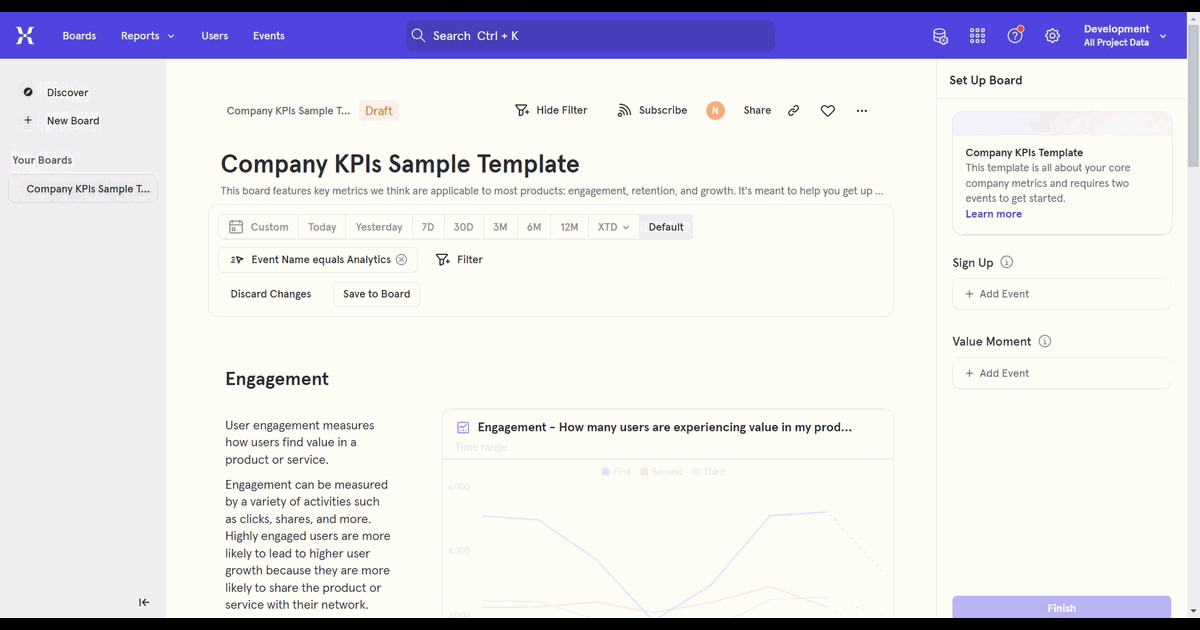Select the Default date range
Viewport: 1200px width, 630px height.
666,227
